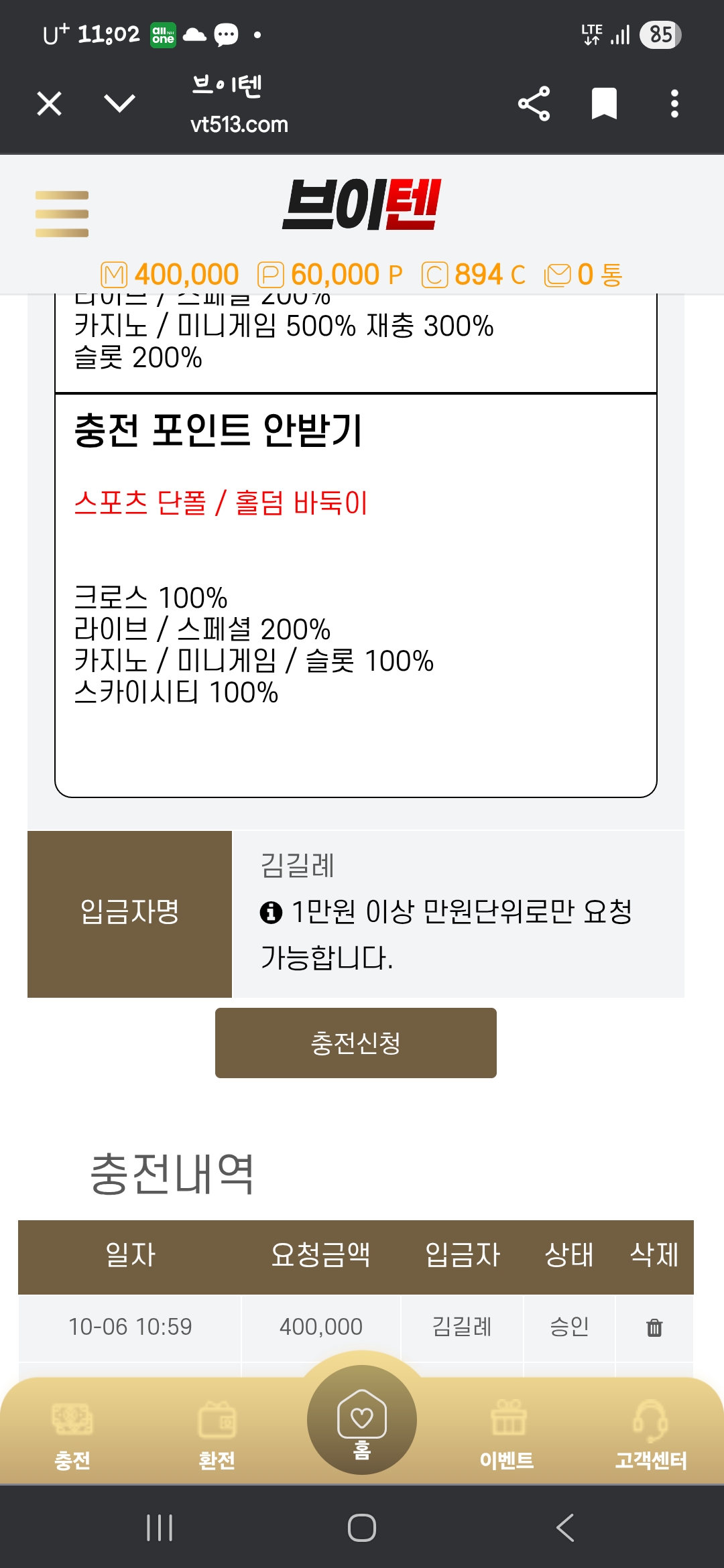Viewport: 724px width, 1568px height.
Task: Bookmark this page with the bookmark icon
Action: point(604,104)
